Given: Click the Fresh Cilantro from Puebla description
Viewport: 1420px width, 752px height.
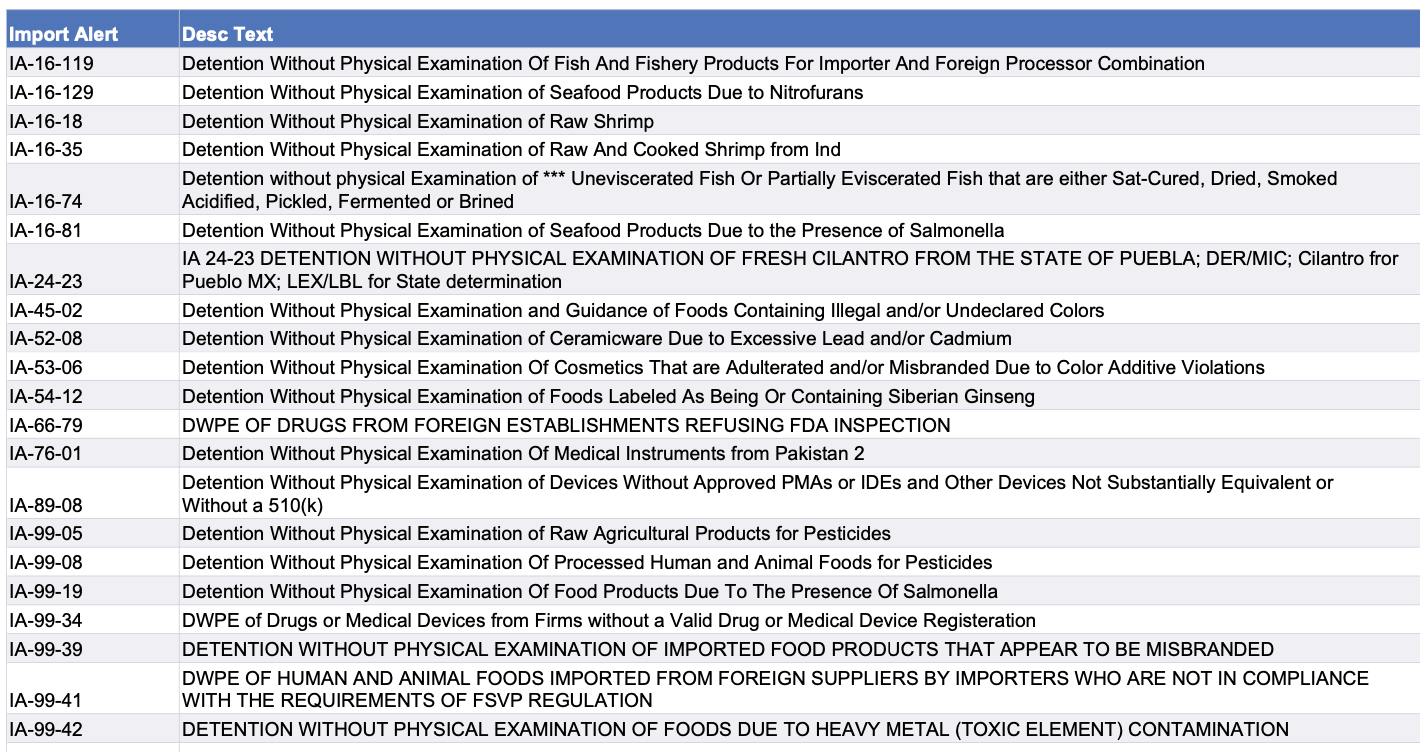Looking at the screenshot, I should click(790, 270).
